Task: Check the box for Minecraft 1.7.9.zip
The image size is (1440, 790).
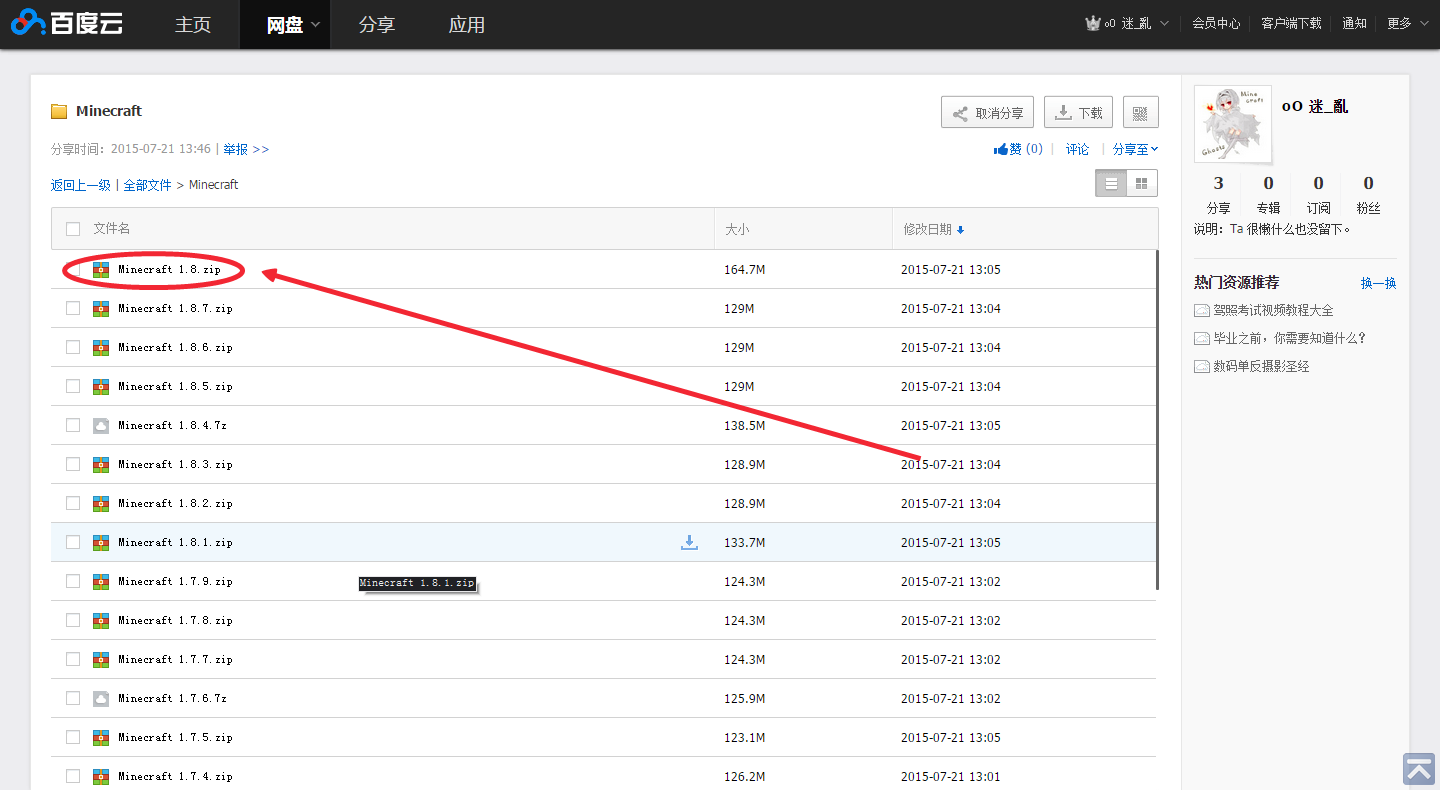Action: pos(73,581)
